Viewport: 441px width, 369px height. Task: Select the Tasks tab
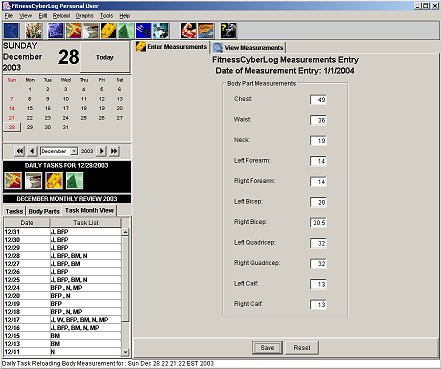click(14, 211)
